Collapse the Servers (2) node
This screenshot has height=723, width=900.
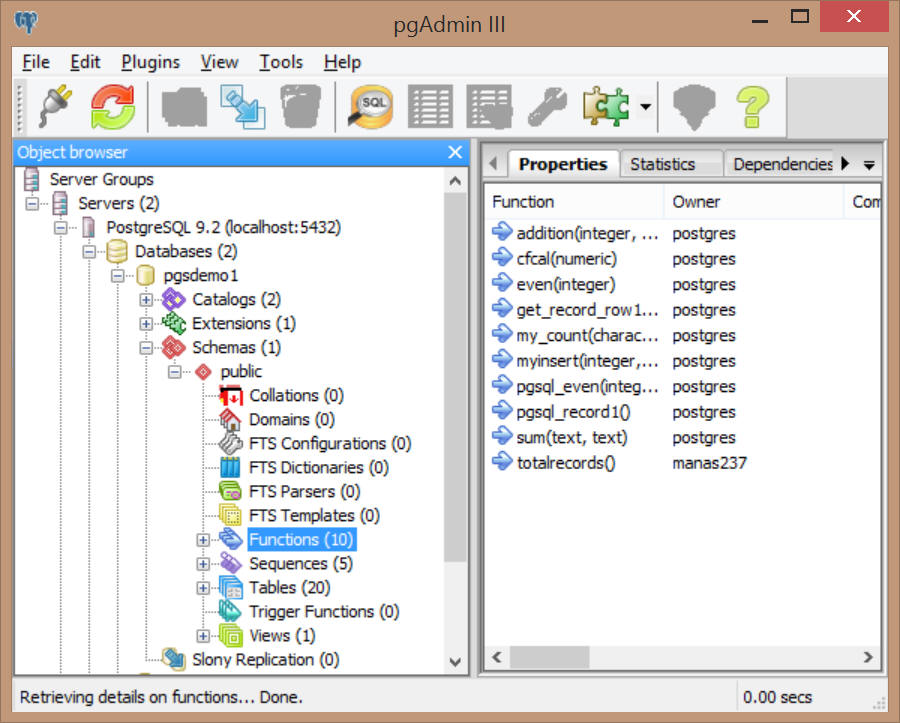[x=32, y=203]
